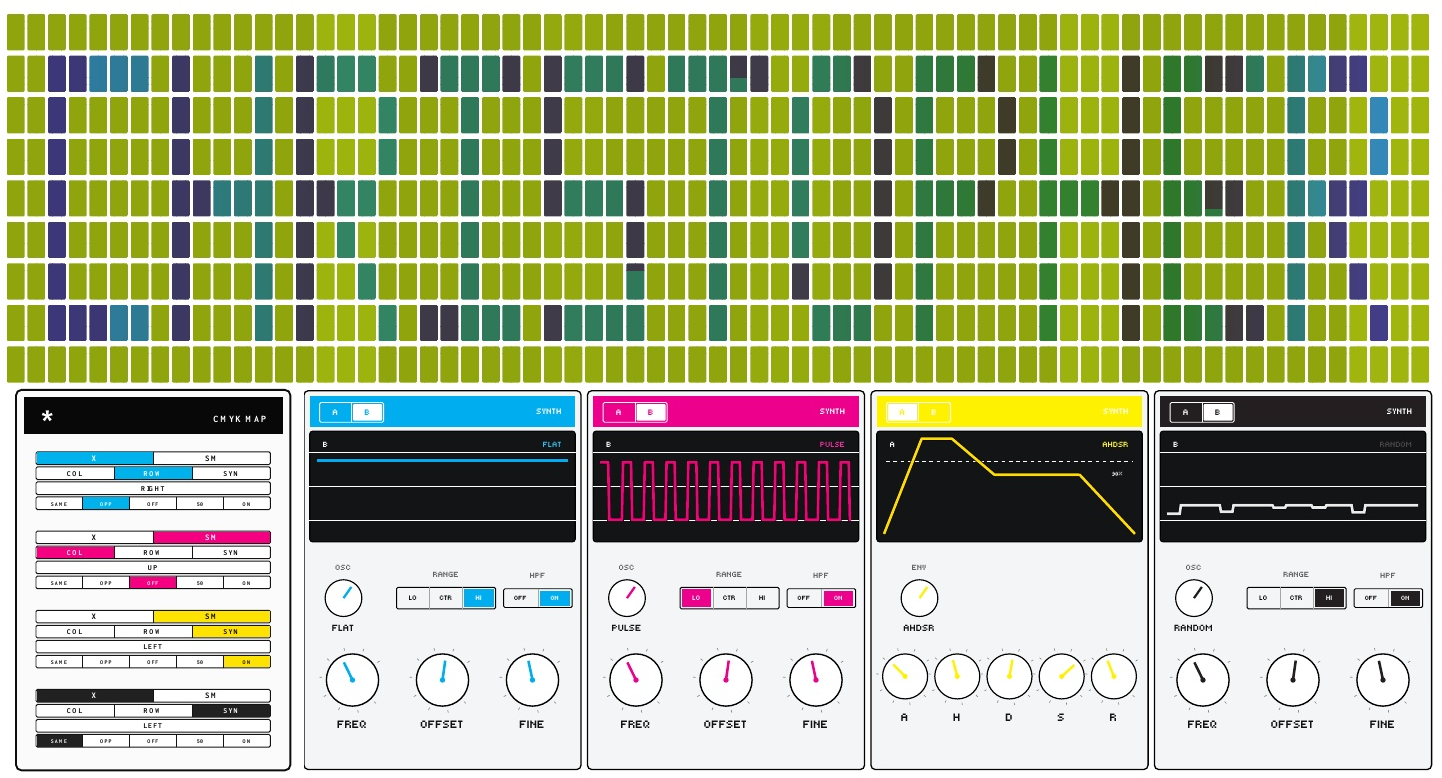Turn cyan synth HPF off
The width and height of the screenshot is (1442, 778).
520,598
